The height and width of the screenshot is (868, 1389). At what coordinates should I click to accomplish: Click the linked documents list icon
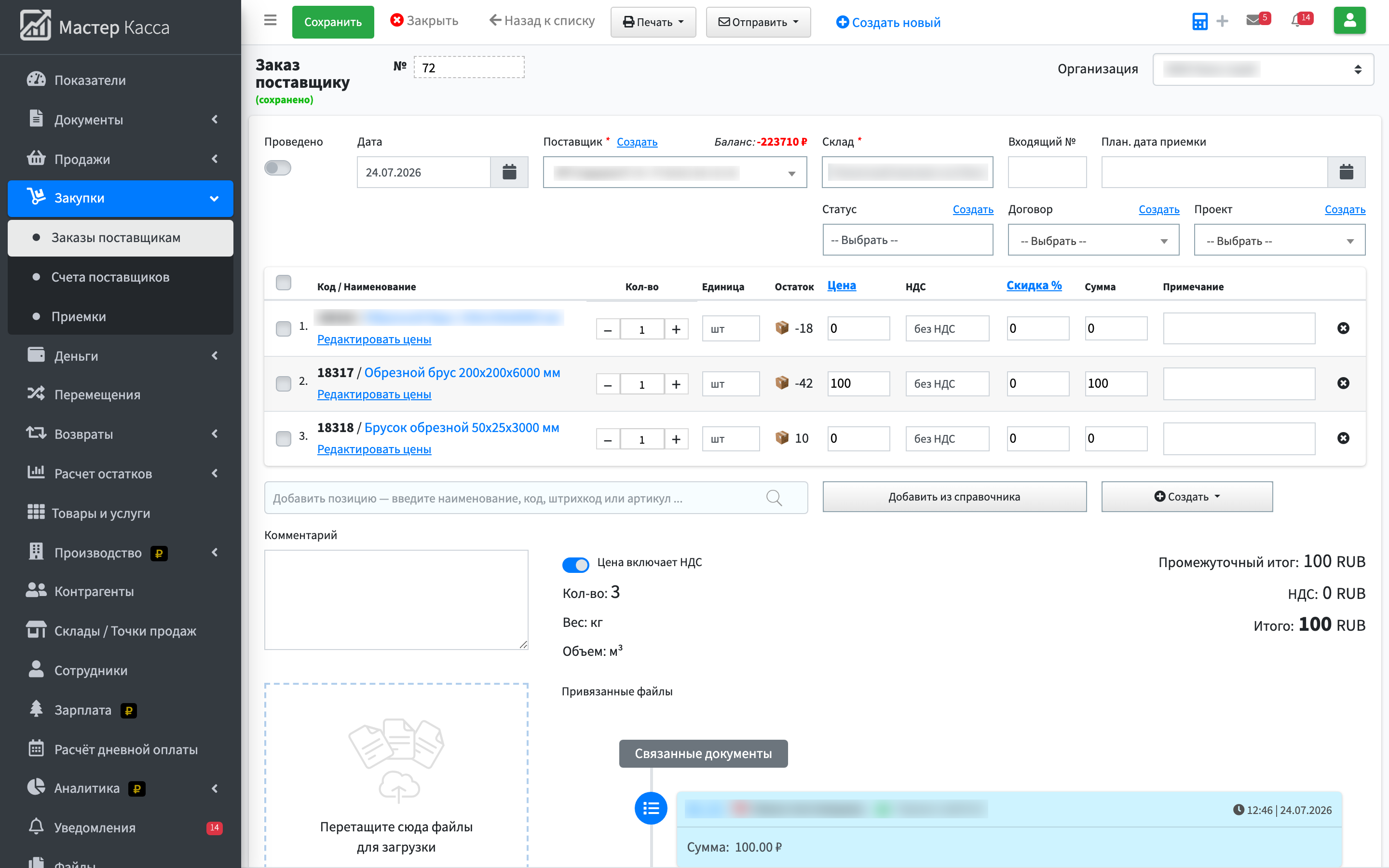tap(651, 808)
